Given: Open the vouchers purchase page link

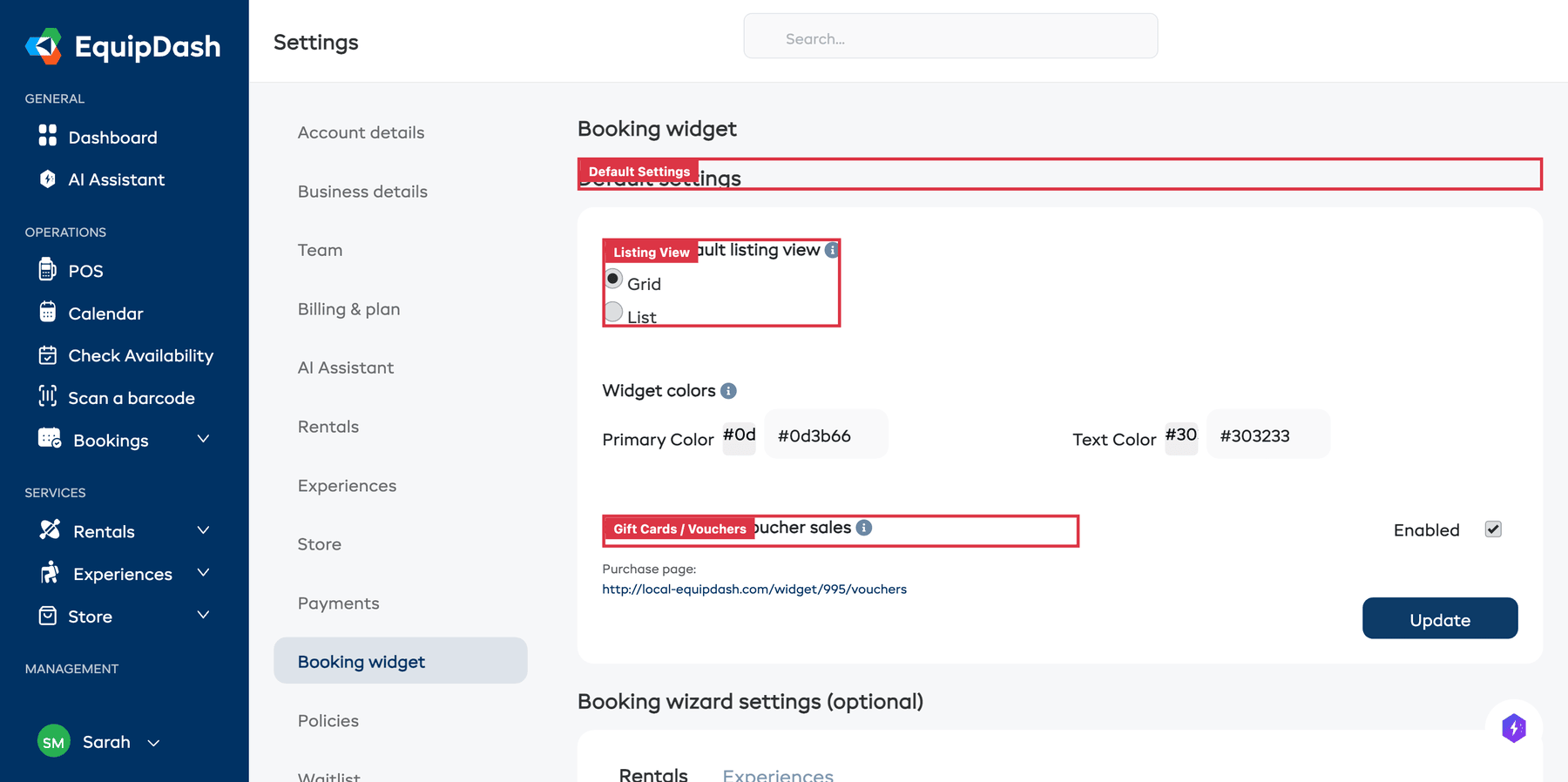Looking at the screenshot, I should pyautogui.click(x=754, y=590).
